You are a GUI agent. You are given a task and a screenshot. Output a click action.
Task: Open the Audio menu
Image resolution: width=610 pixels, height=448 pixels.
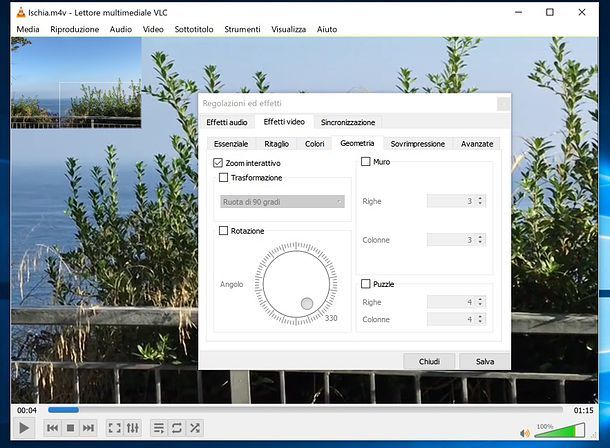pos(121,29)
